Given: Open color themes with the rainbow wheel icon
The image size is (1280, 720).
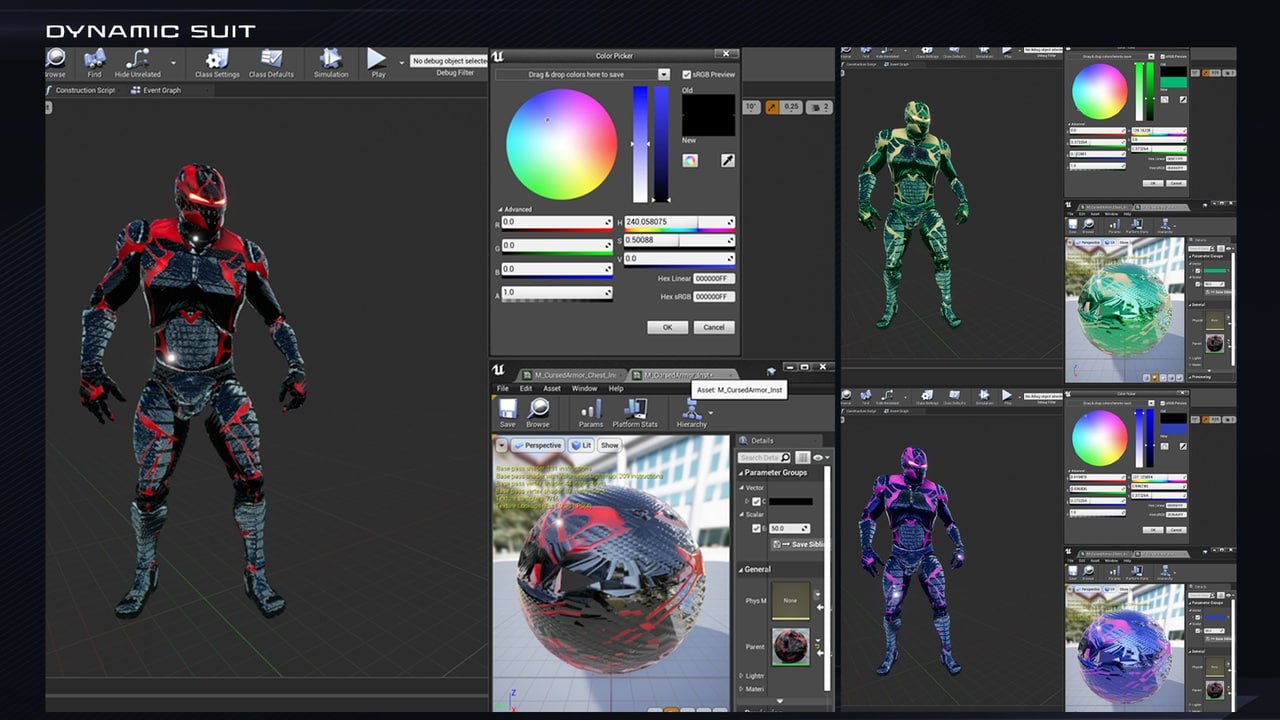Looking at the screenshot, I should (690, 161).
